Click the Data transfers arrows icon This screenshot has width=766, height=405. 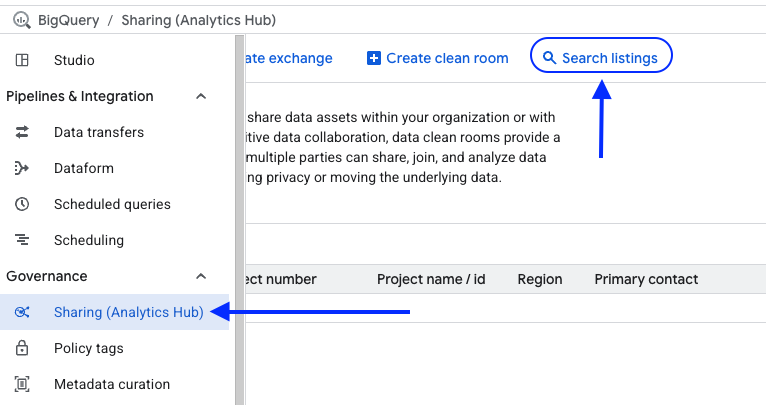point(22,132)
